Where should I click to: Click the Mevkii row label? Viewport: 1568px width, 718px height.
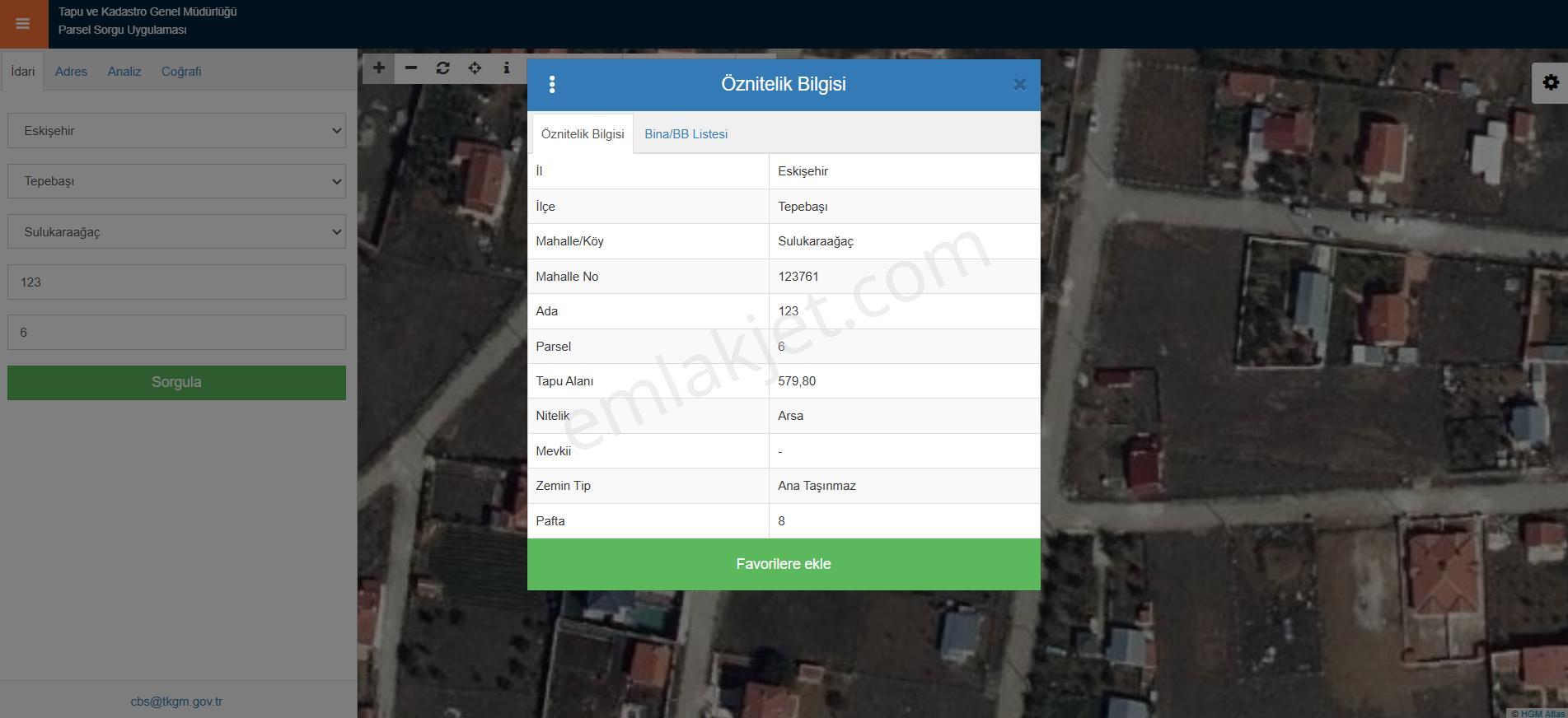point(553,451)
